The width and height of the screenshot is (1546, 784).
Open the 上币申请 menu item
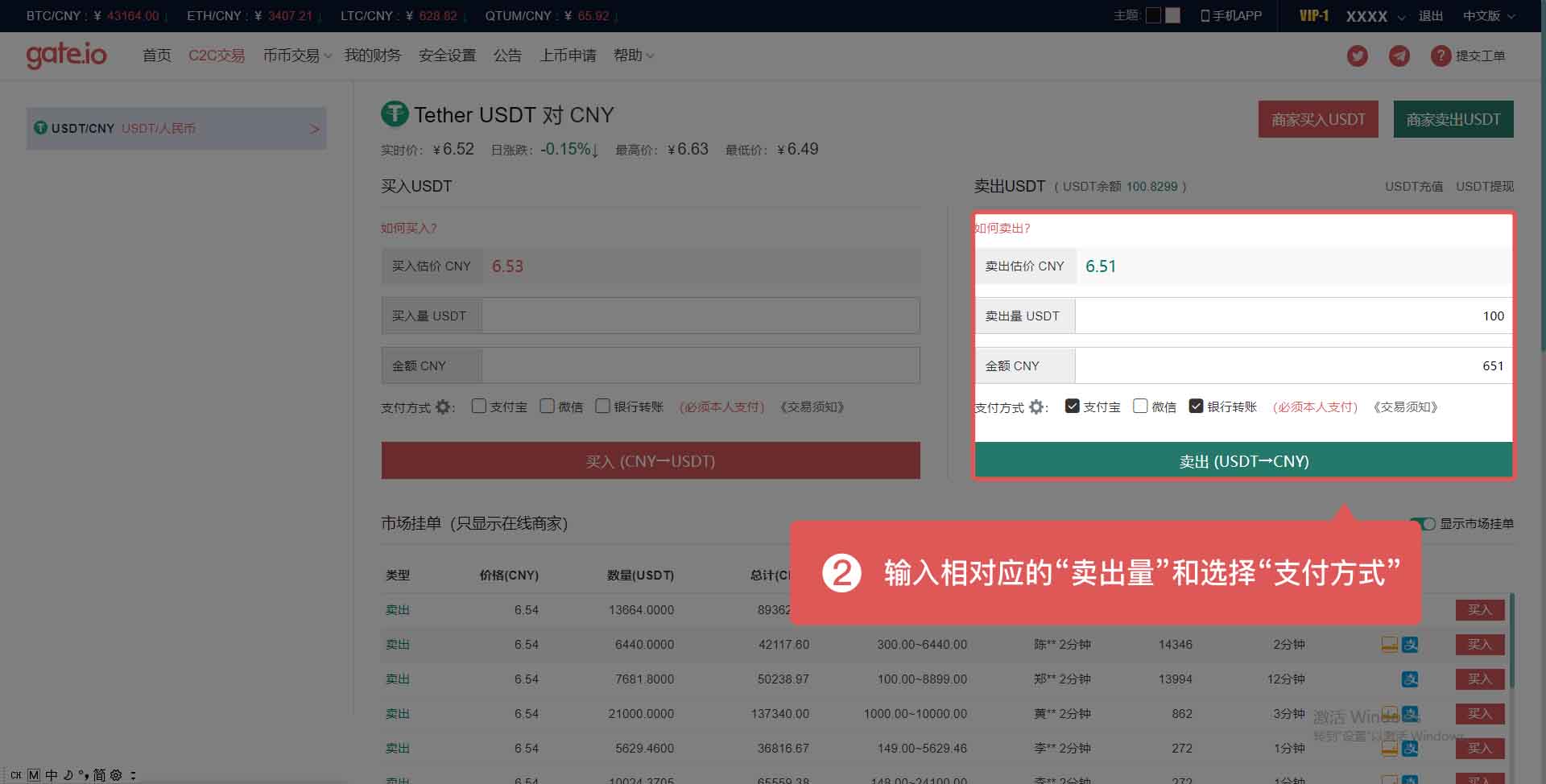(568, 56)
